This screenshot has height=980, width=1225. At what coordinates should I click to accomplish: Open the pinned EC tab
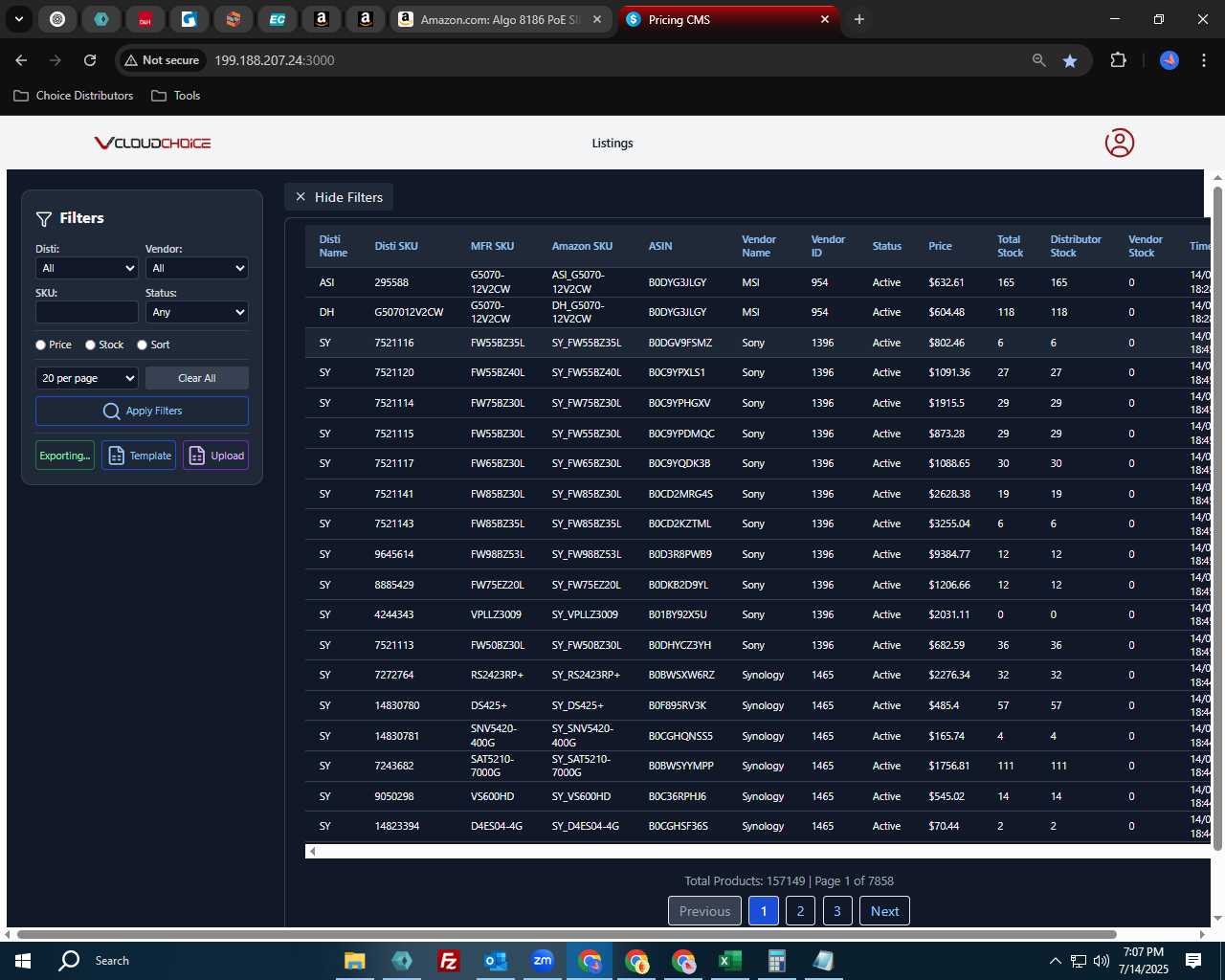(278, 19)
